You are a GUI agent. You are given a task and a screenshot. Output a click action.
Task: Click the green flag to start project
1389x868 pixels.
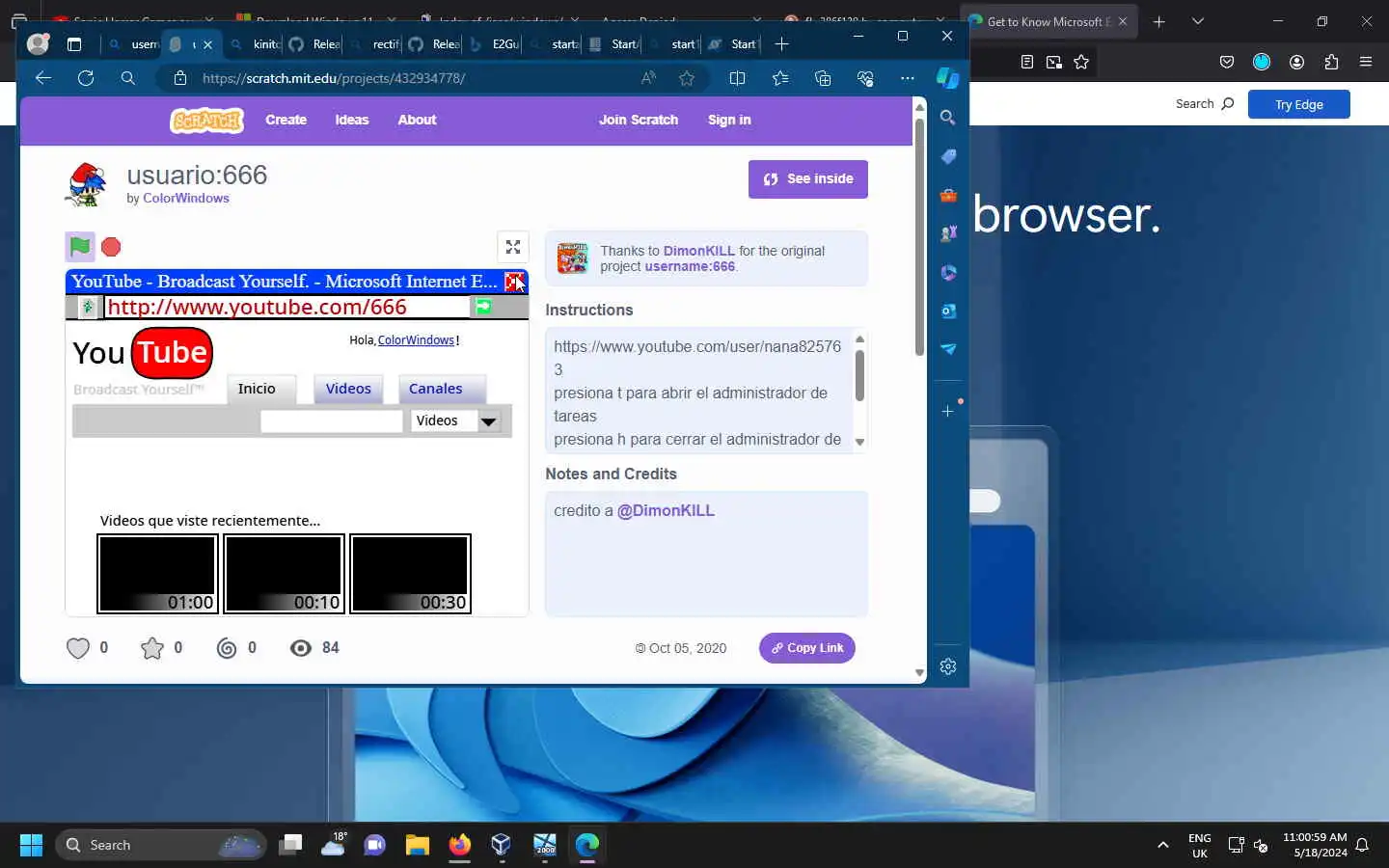[80, 247]
